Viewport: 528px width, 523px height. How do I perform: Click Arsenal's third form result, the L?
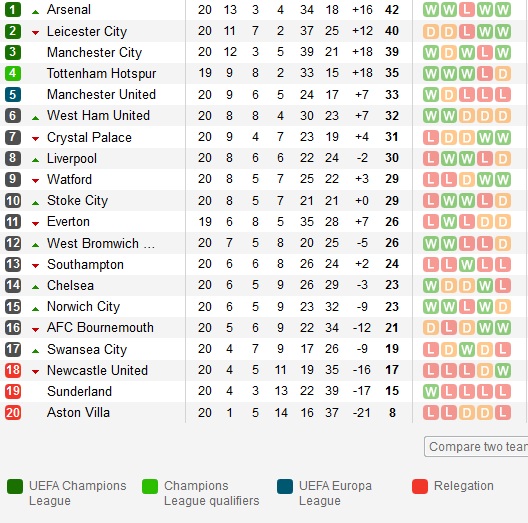pos(467,10)
